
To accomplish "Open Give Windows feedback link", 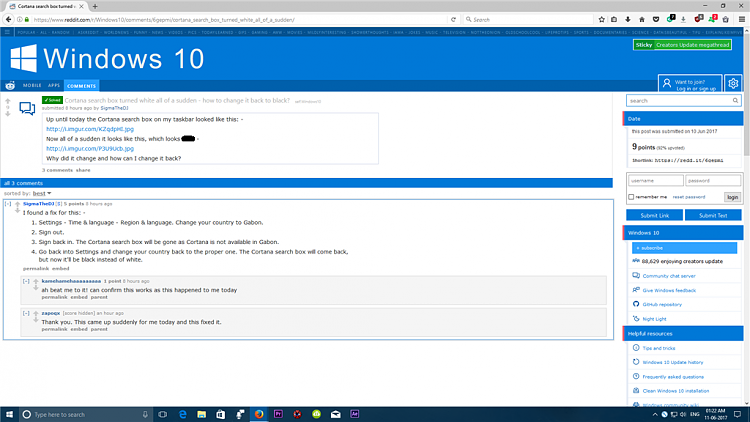I will [669, 290].
